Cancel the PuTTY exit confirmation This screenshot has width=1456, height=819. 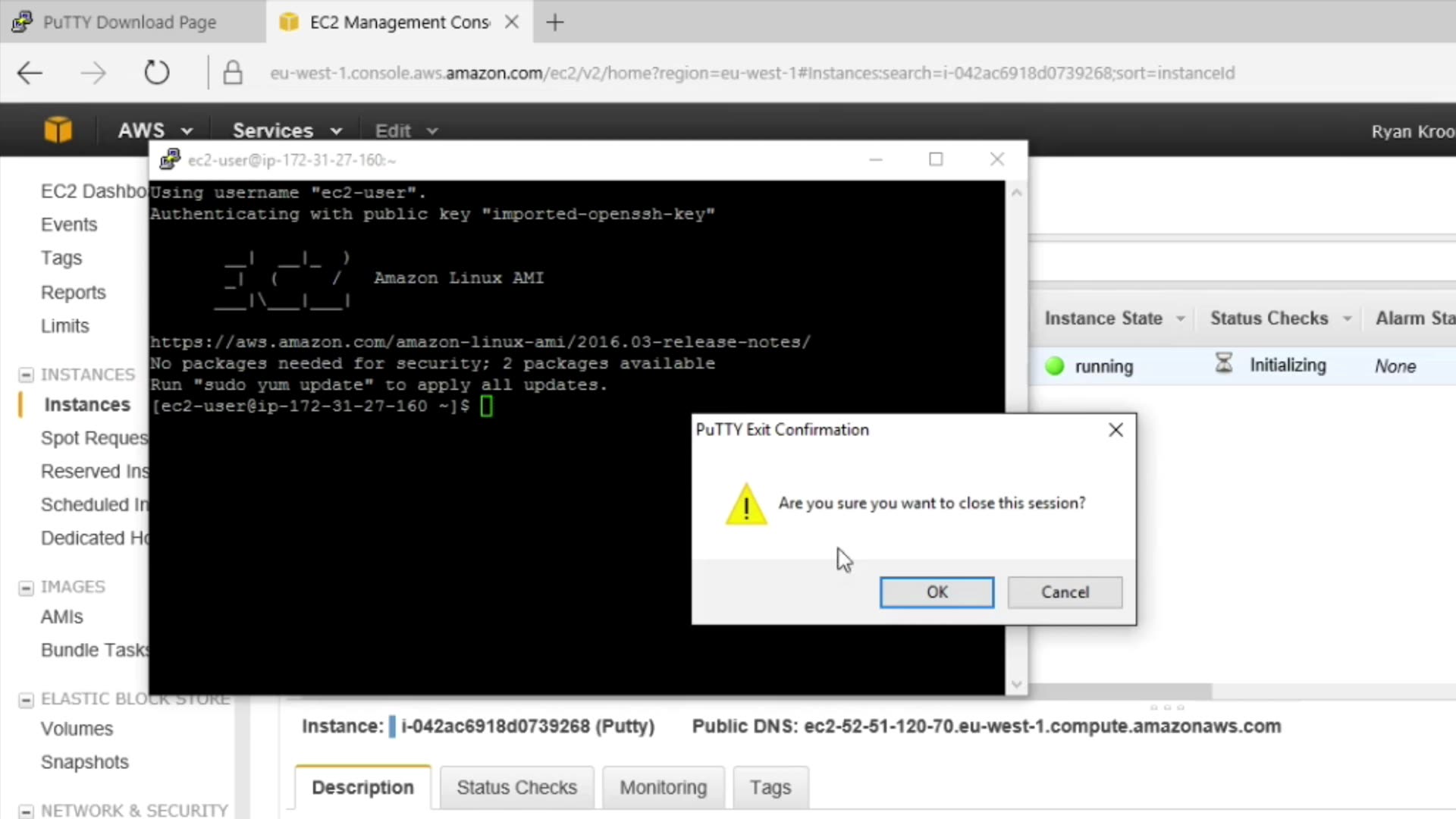tap(1065, 592)
